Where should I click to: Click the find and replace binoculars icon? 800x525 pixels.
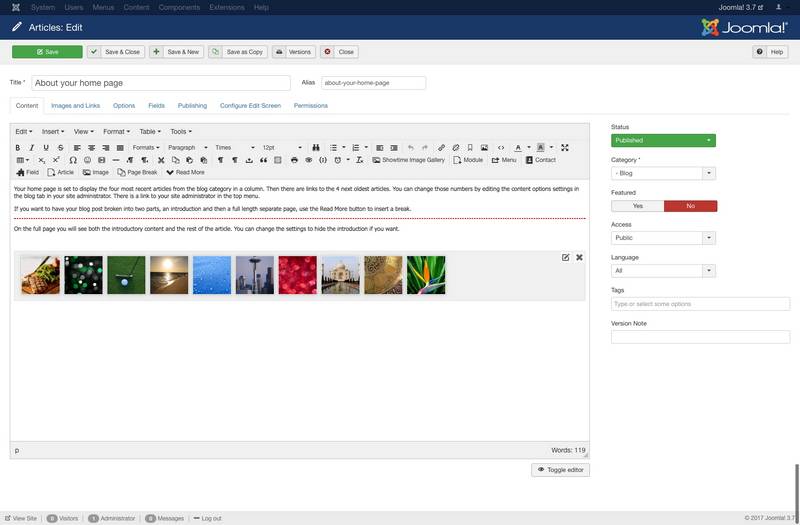pos(315,148)
